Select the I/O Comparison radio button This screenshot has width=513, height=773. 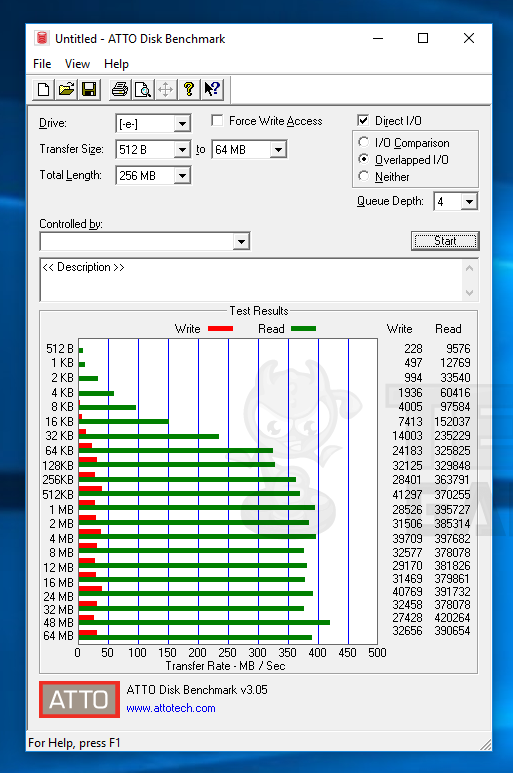click(x=364, y=142)
